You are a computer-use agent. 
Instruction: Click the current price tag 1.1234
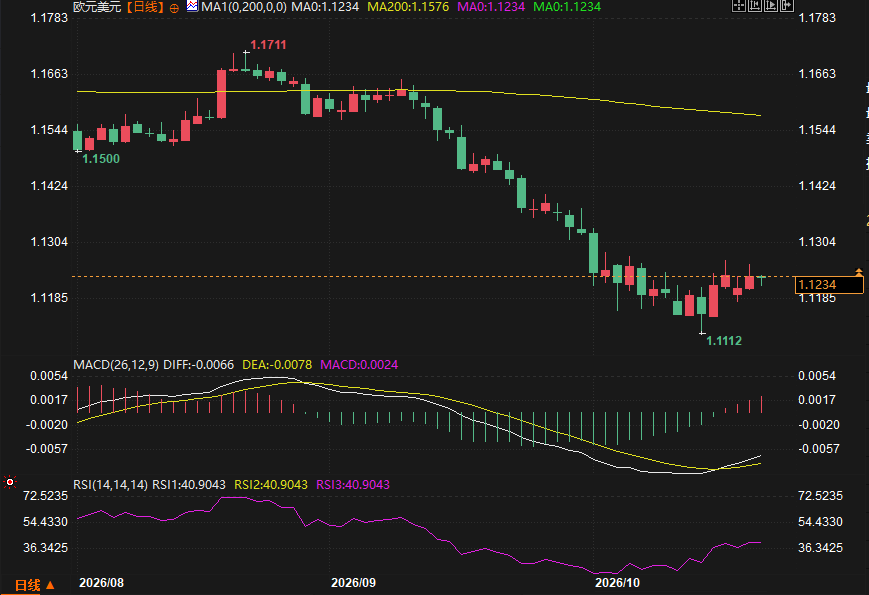click(829, 285)
